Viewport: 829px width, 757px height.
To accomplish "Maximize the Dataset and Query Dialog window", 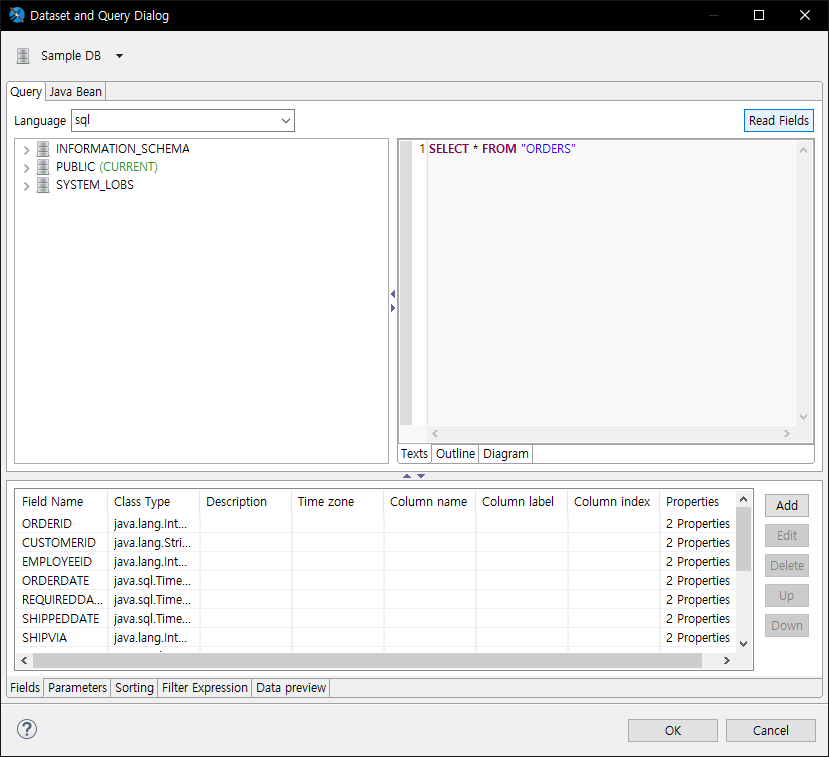I will pos(759,15).
